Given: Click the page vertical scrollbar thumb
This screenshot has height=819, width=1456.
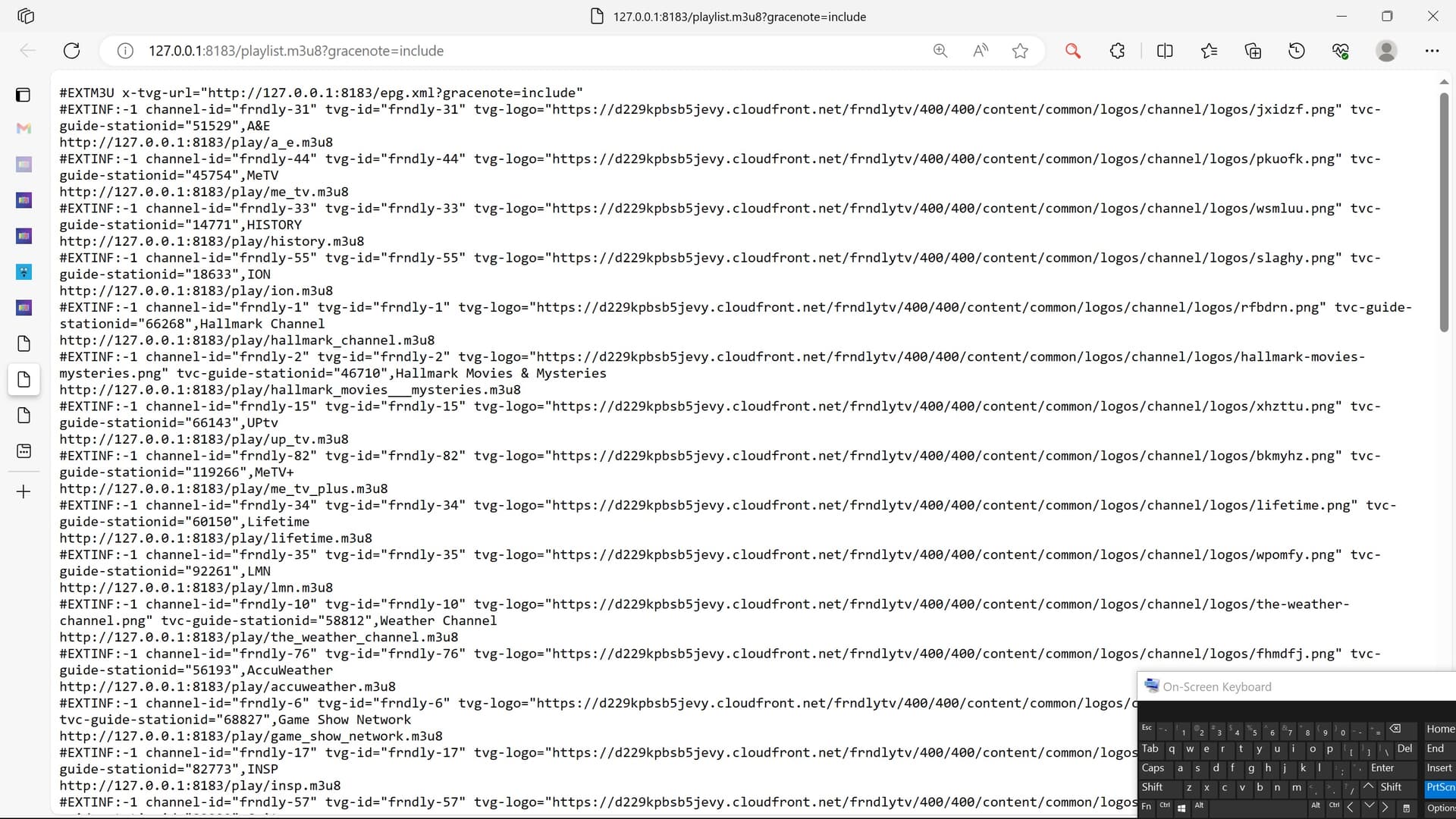Looking at the screenshot, I should pos(1444,212).
